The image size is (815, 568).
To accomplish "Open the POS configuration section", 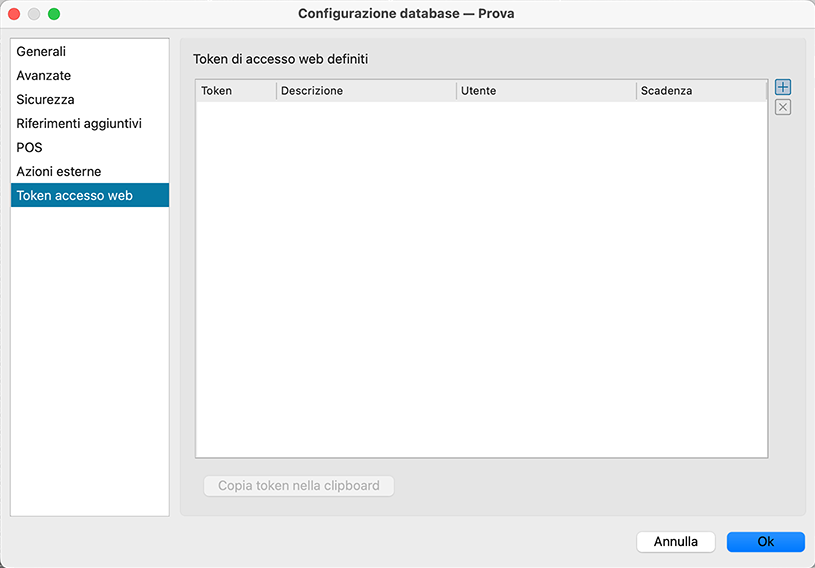I will point(30,148).
